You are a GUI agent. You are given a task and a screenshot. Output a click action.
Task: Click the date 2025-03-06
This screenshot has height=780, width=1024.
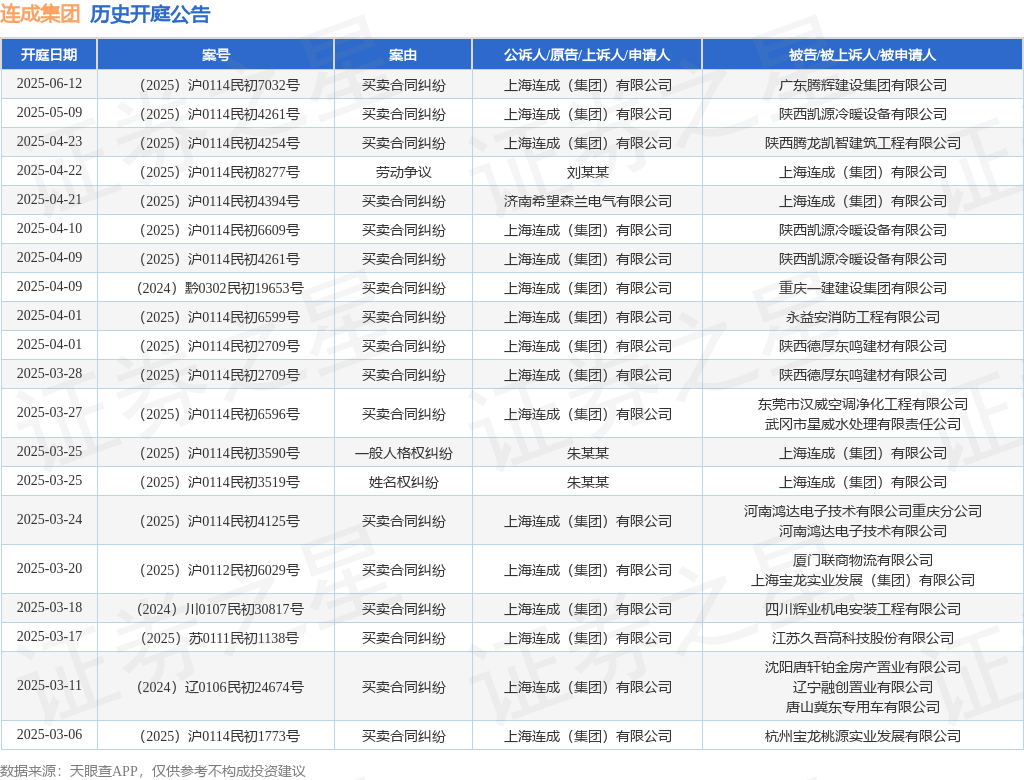click(x=49, y=734)
